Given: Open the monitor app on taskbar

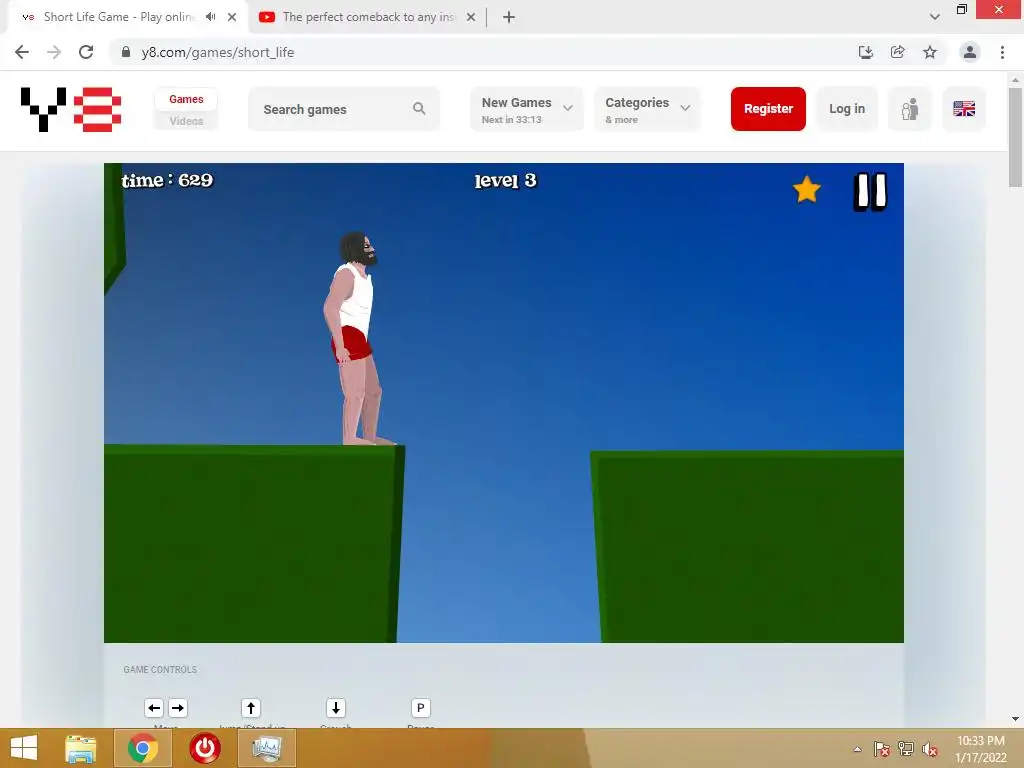Looking at the screenshot, I should tap(266, 748).
